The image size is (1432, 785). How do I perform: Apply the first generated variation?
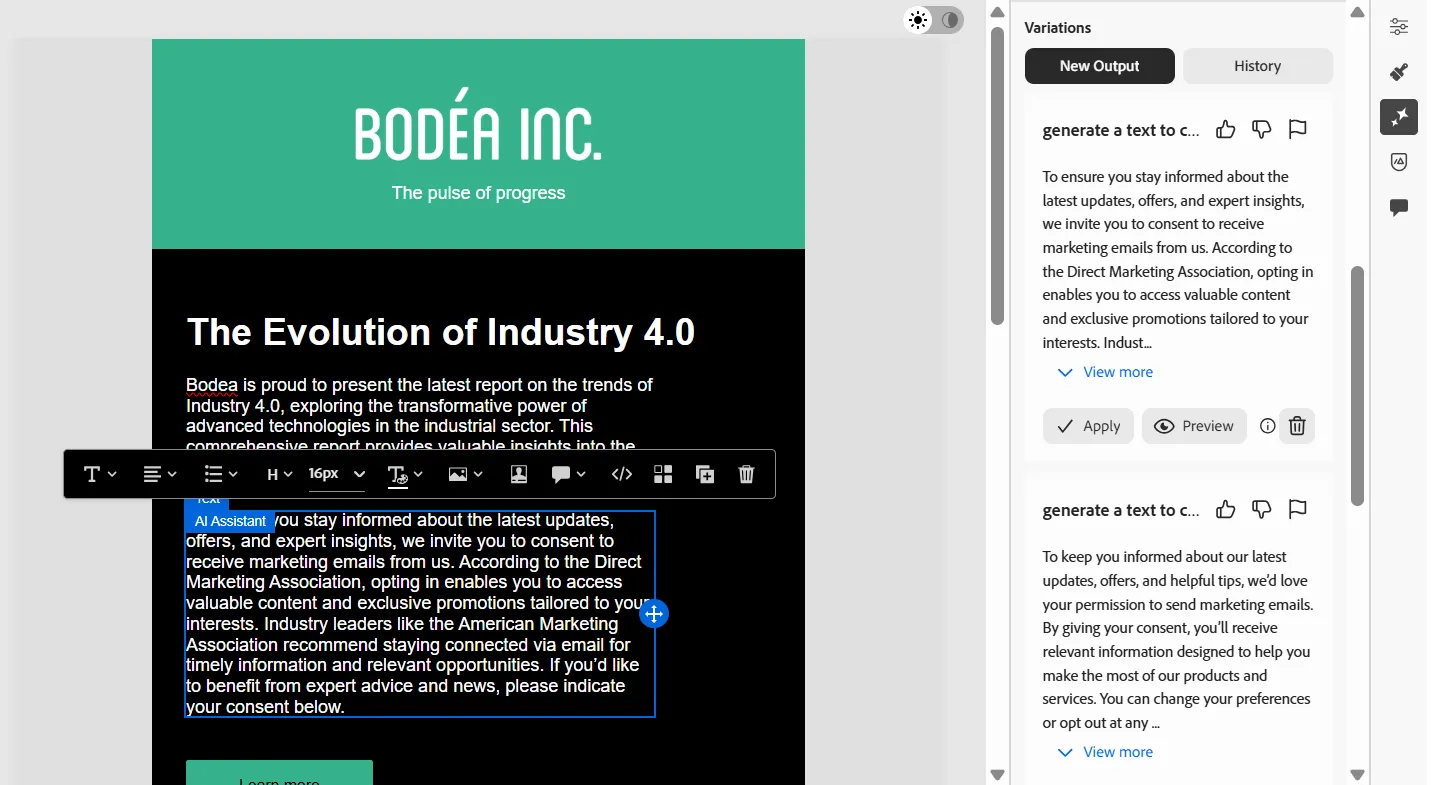[x=1088, y=426]
